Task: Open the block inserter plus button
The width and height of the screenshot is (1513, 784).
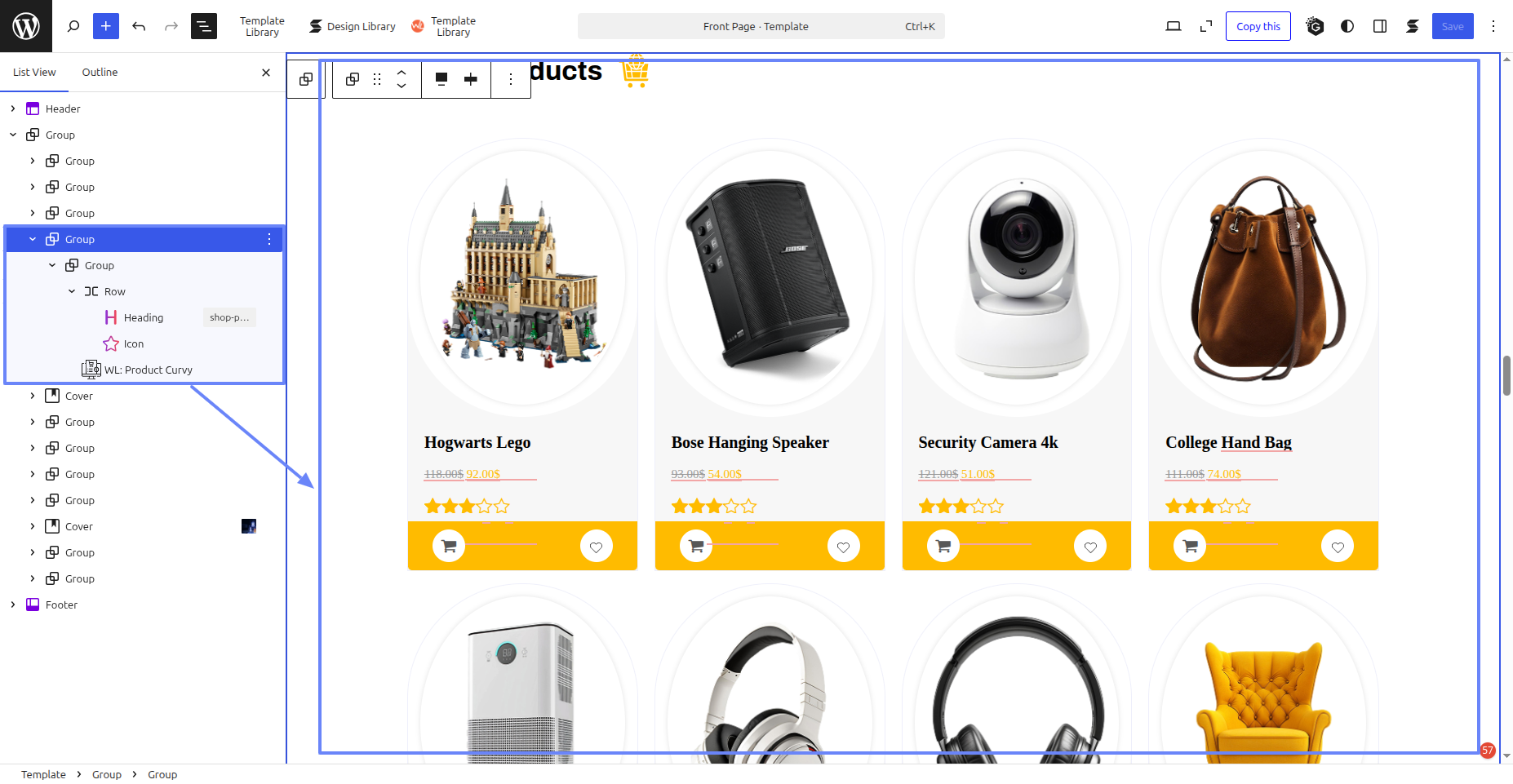Action: [x=106, y=26]
